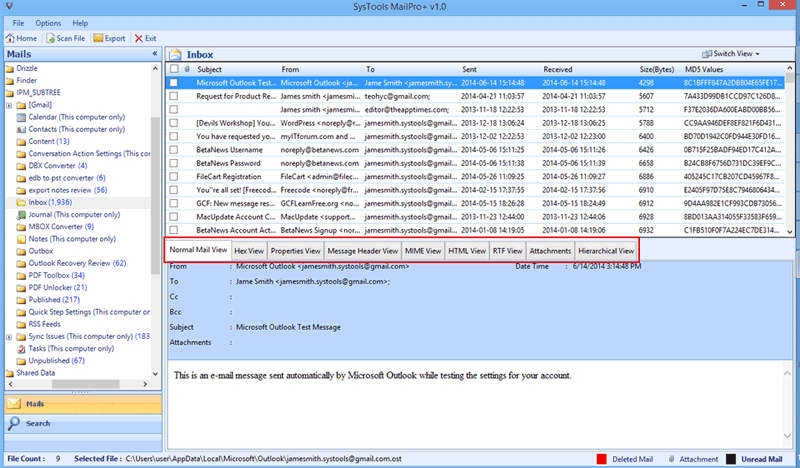Click folder tree scroll up arrow

point(155,68)
